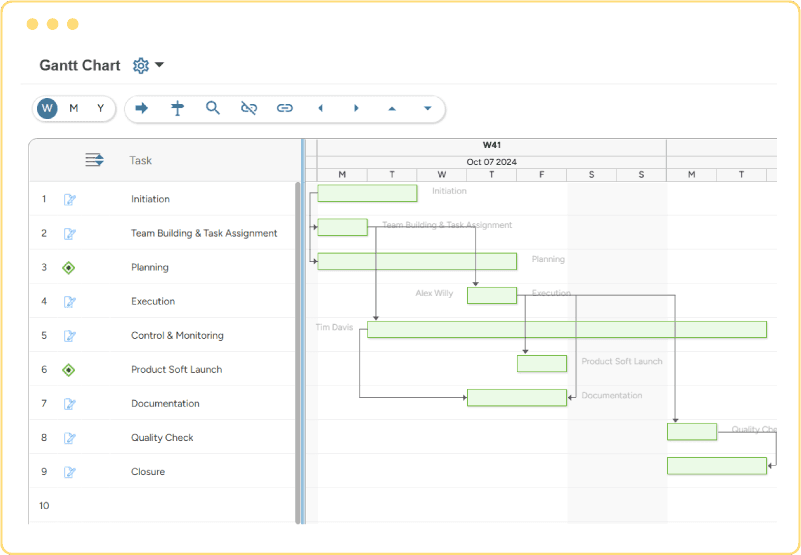Click the Planning Gantt bar
This screenshot has width=801, height=555.
click(x=417, y=261)
